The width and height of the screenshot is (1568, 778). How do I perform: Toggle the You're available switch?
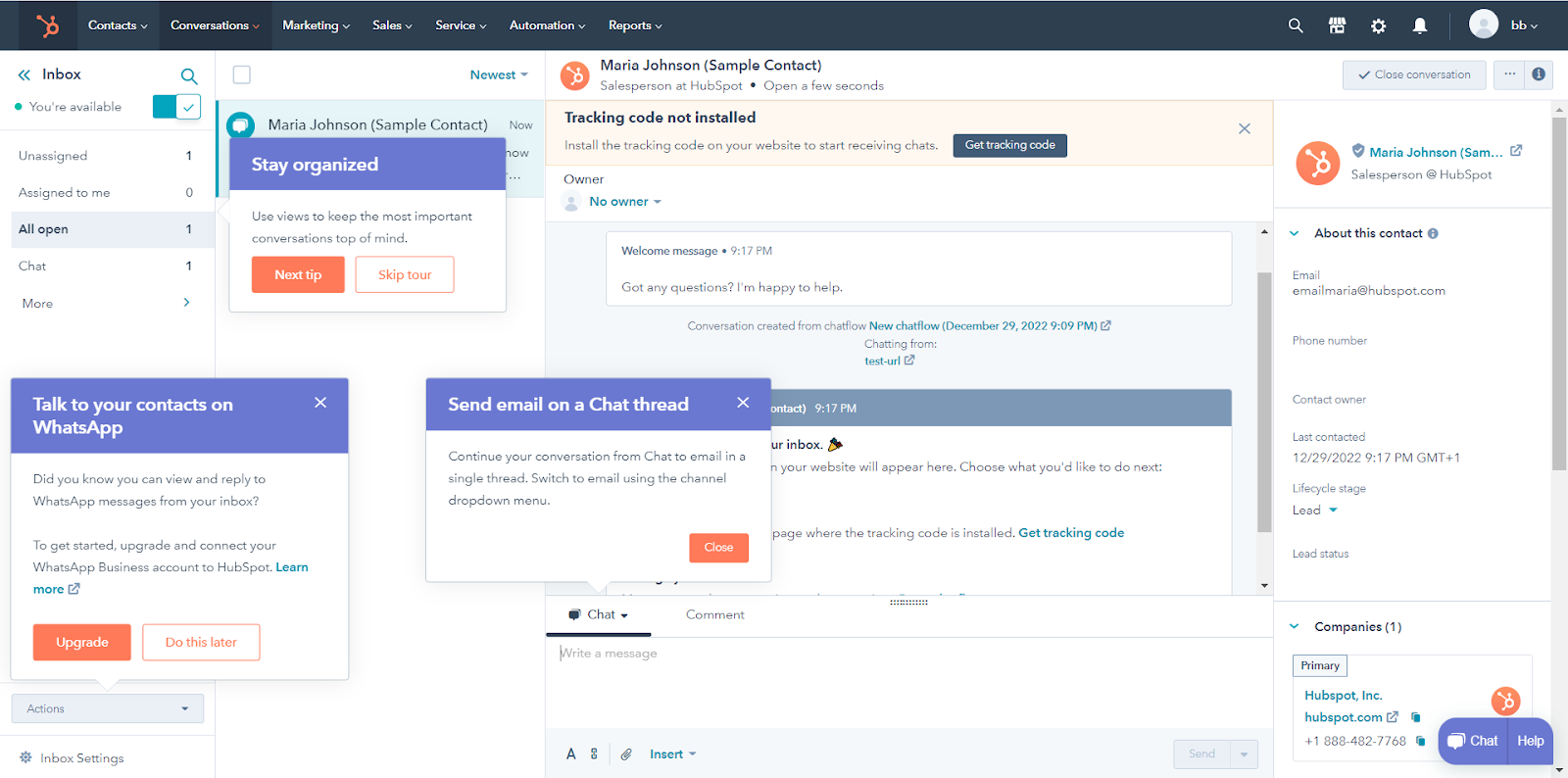(176, 107)
